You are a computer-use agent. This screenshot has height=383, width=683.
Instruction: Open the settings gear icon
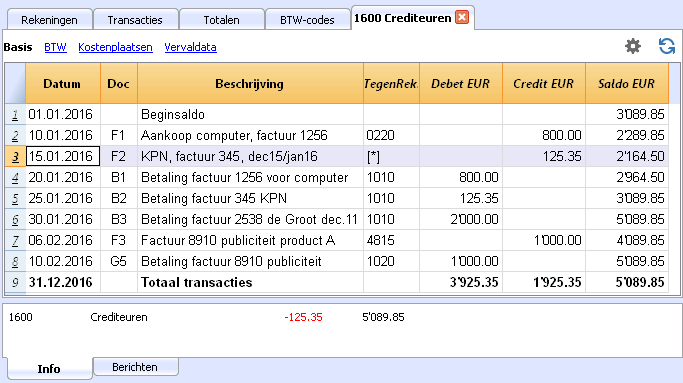[x=633, y=46]
